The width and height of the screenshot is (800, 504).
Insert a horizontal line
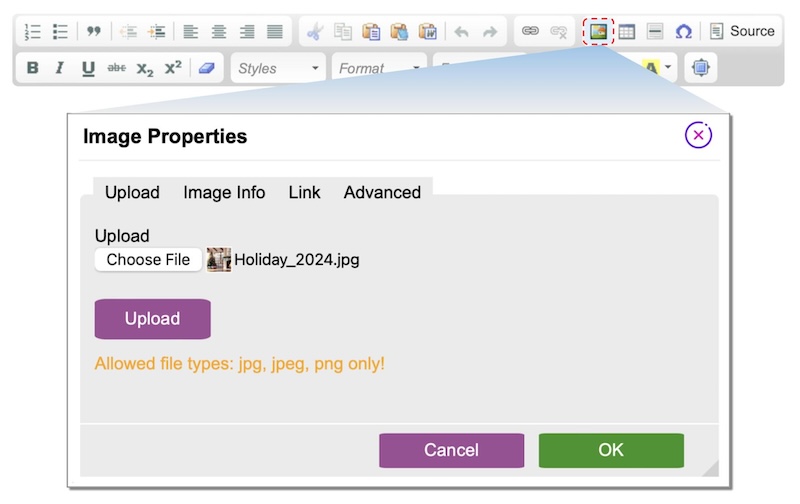pyautogui.click(x=655, y=32)
